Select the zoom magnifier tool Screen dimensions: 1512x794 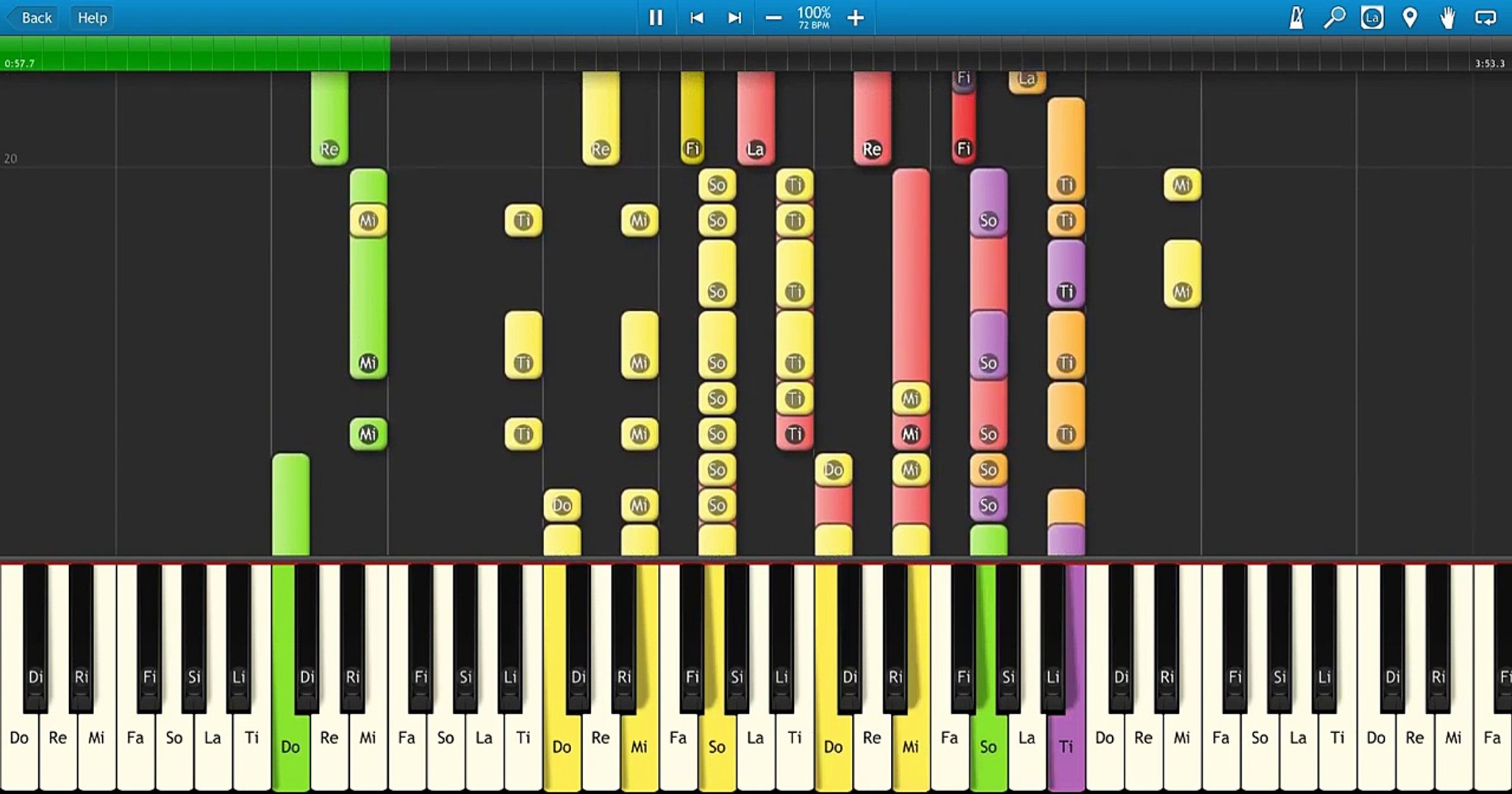1336,17
